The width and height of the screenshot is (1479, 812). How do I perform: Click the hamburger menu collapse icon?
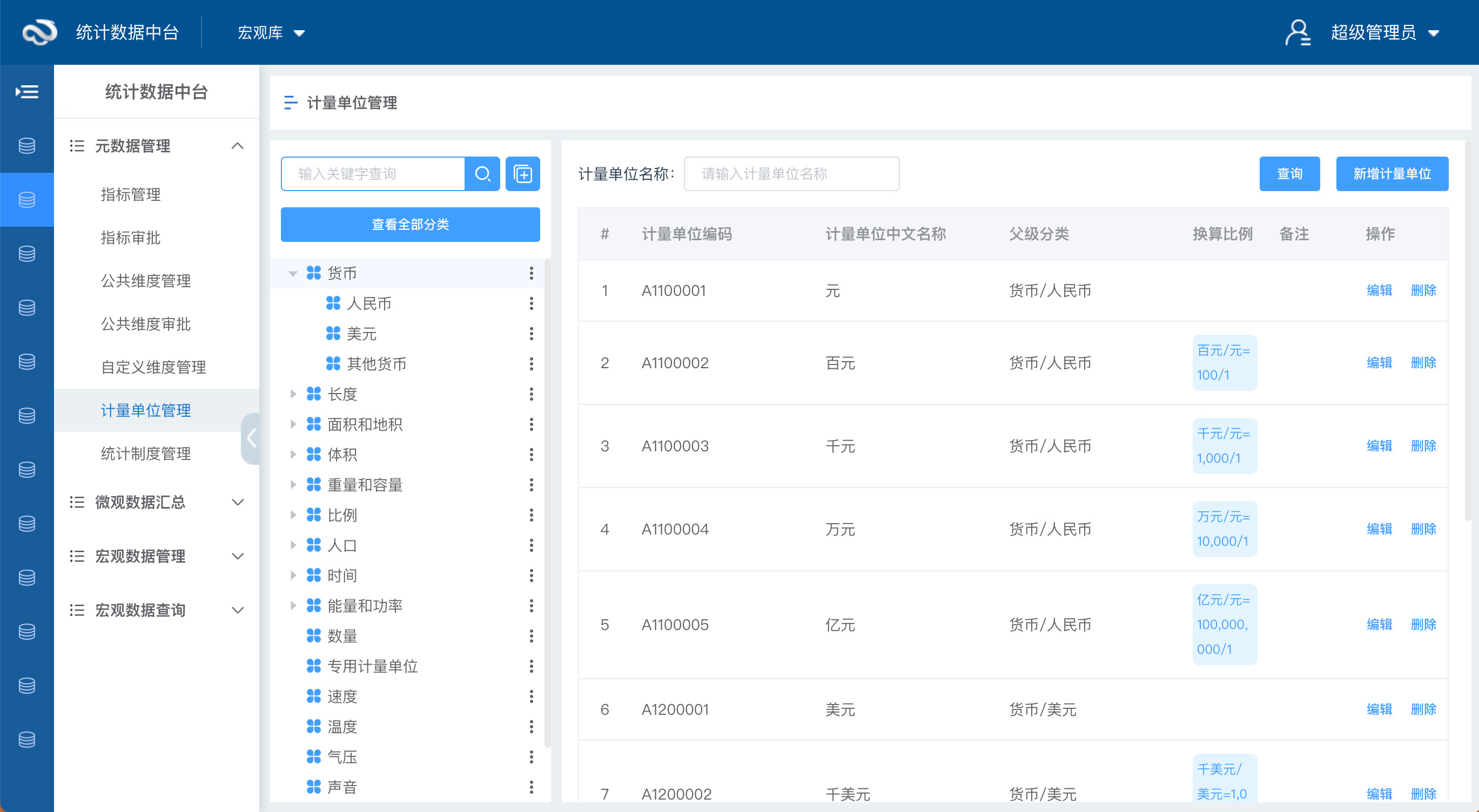point(27,92)
